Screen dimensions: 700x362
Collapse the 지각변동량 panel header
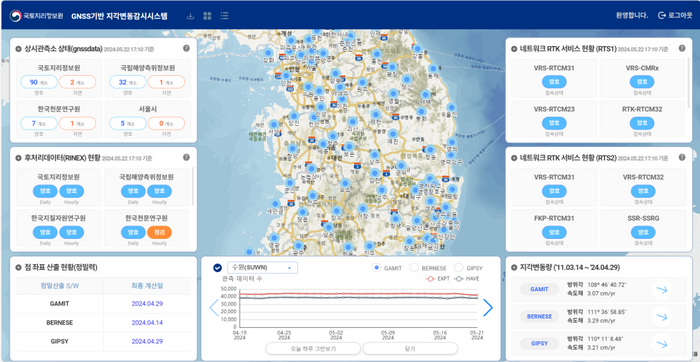tap(514, 268)
